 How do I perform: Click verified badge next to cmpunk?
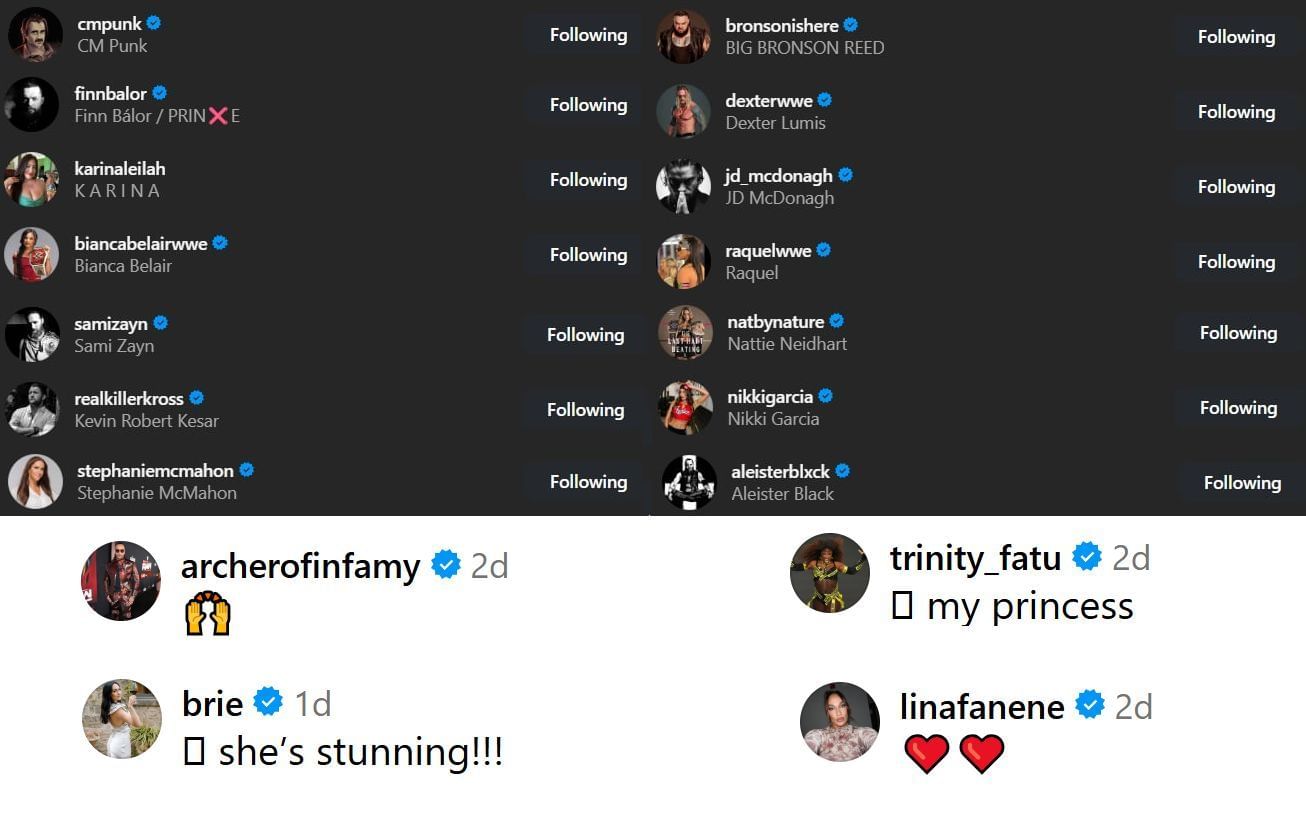(x=154, y=23)
